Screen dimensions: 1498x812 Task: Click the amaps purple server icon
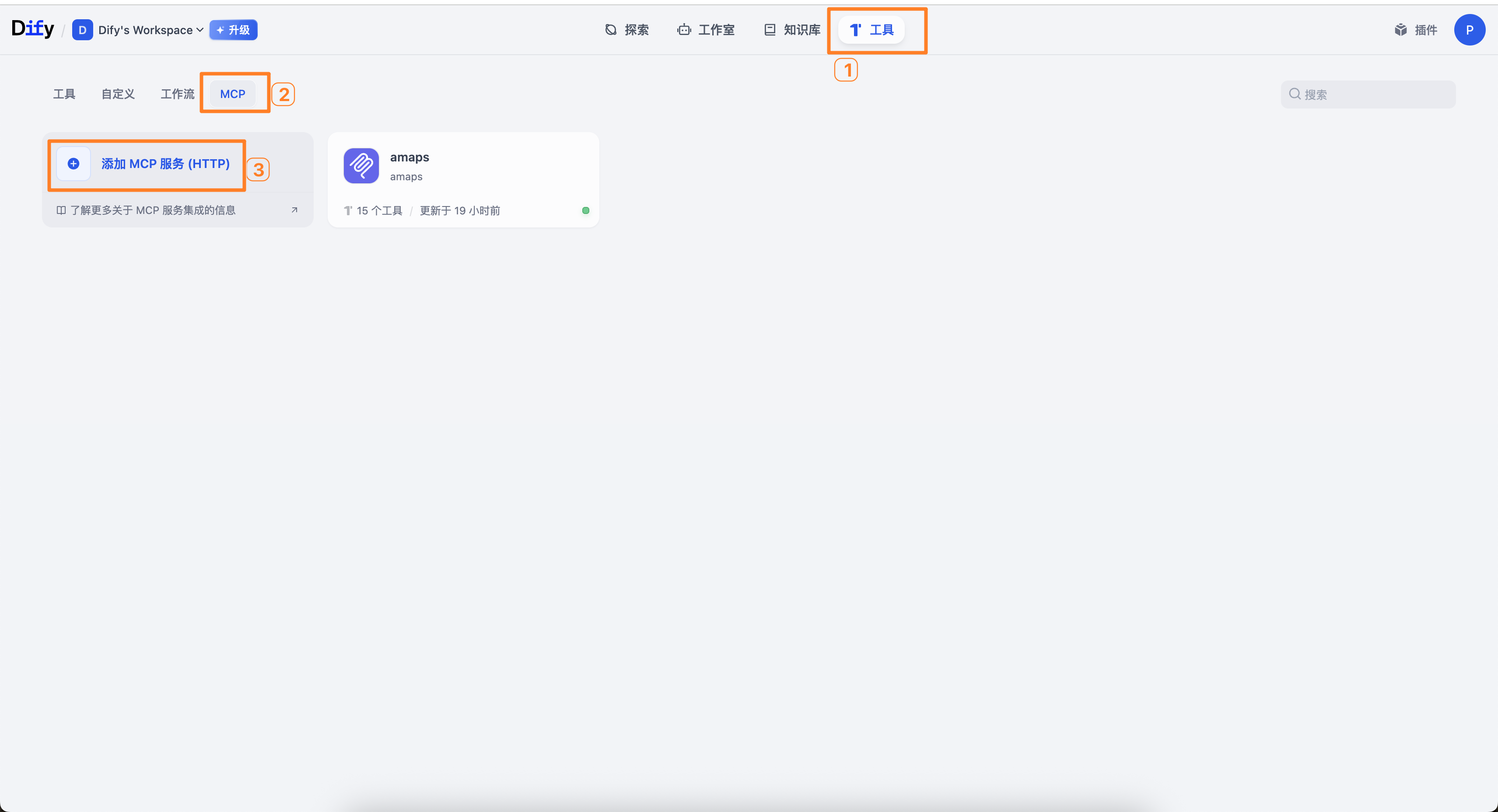pos(361,165)
